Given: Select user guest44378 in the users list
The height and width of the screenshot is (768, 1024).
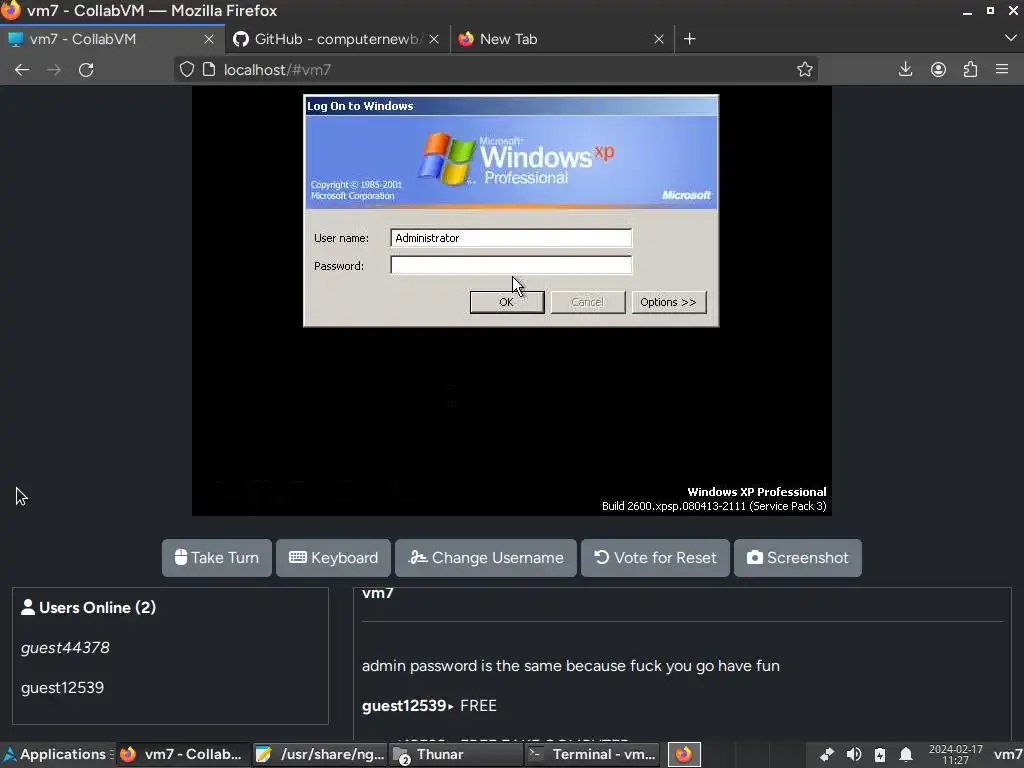Looking at the screenshot, I should pyautogui.click(x=65, y=648).
